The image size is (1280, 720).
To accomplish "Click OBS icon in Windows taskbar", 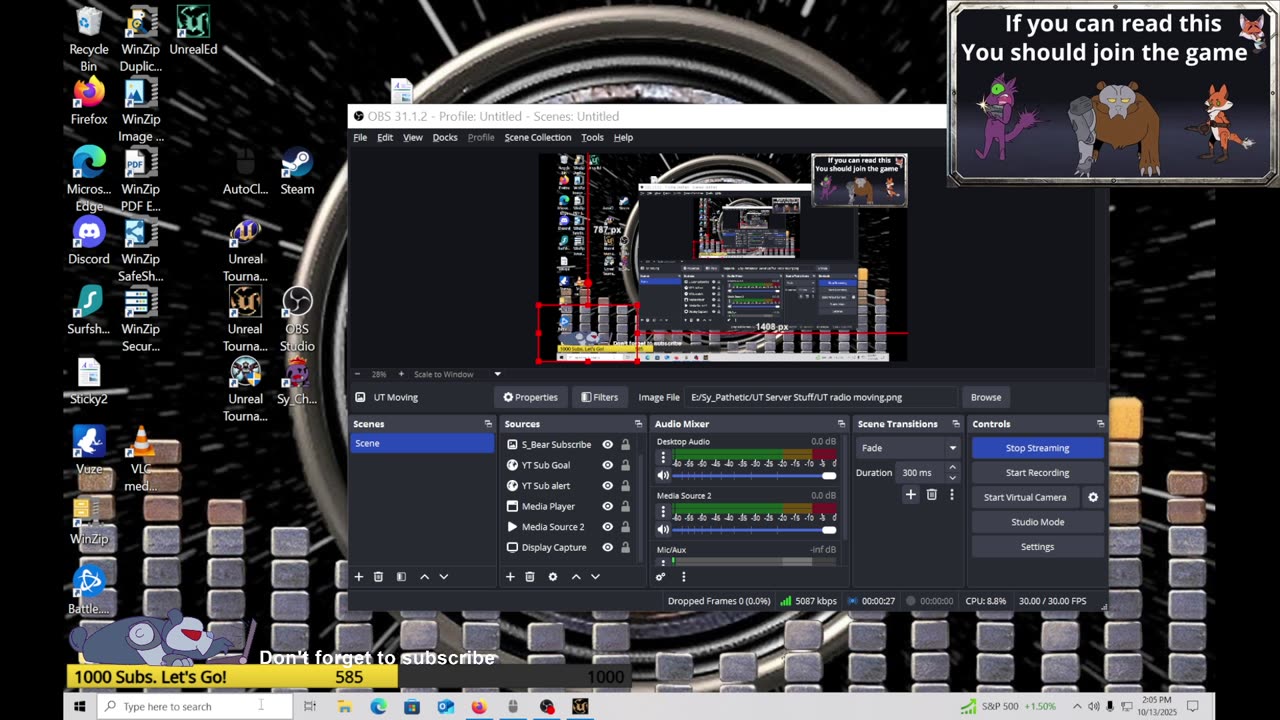I will coord(547,706).
